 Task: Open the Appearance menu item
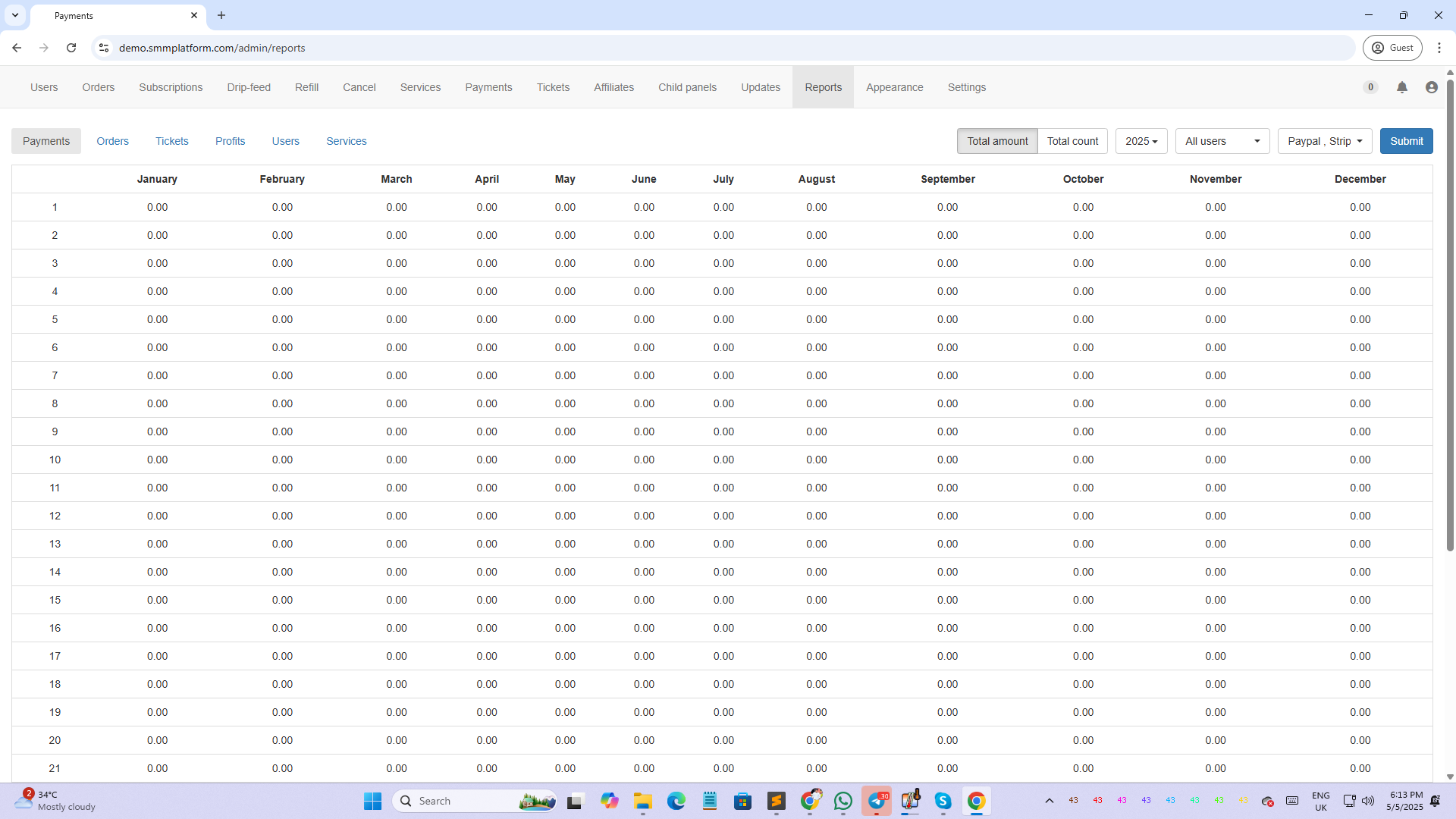[x=894, y=87]
